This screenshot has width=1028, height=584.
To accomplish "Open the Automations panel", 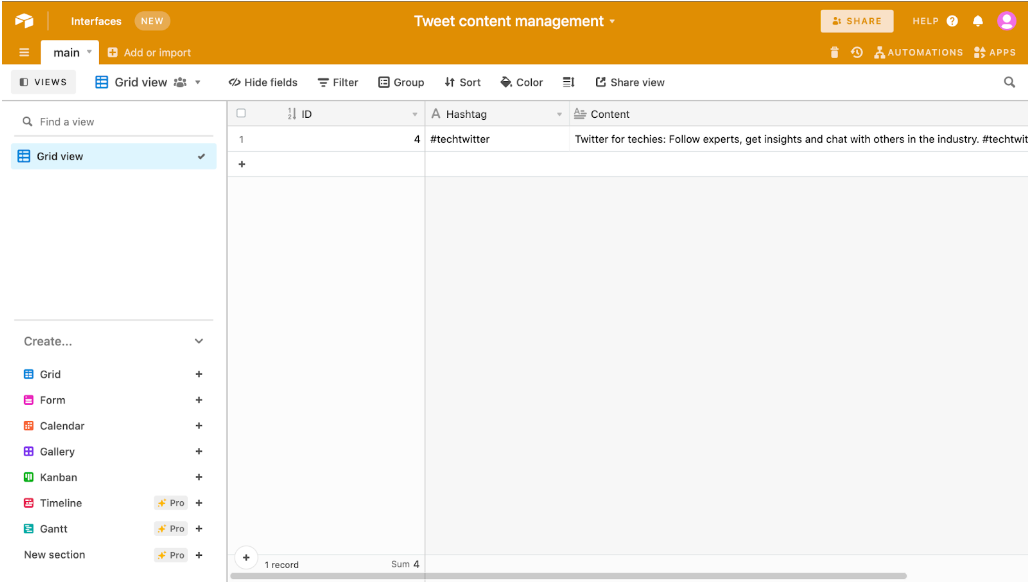I will click(x=918, y=52).
